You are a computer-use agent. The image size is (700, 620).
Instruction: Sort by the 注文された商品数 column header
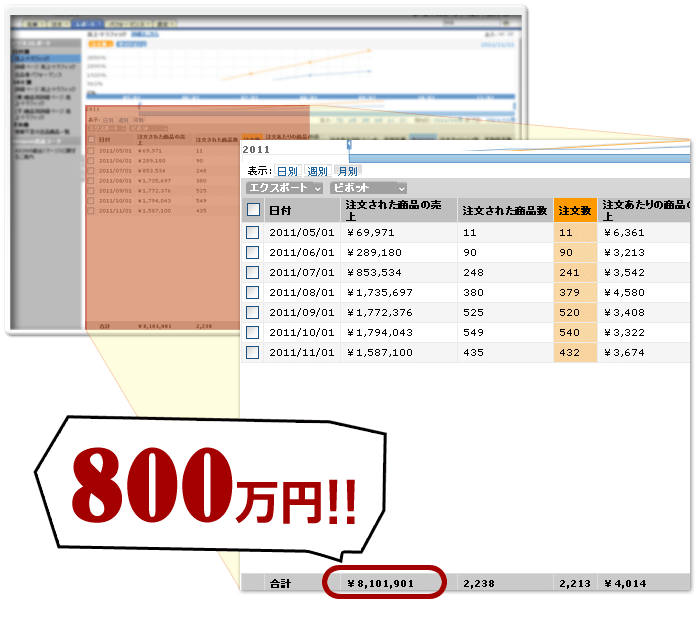pos(504,210)
